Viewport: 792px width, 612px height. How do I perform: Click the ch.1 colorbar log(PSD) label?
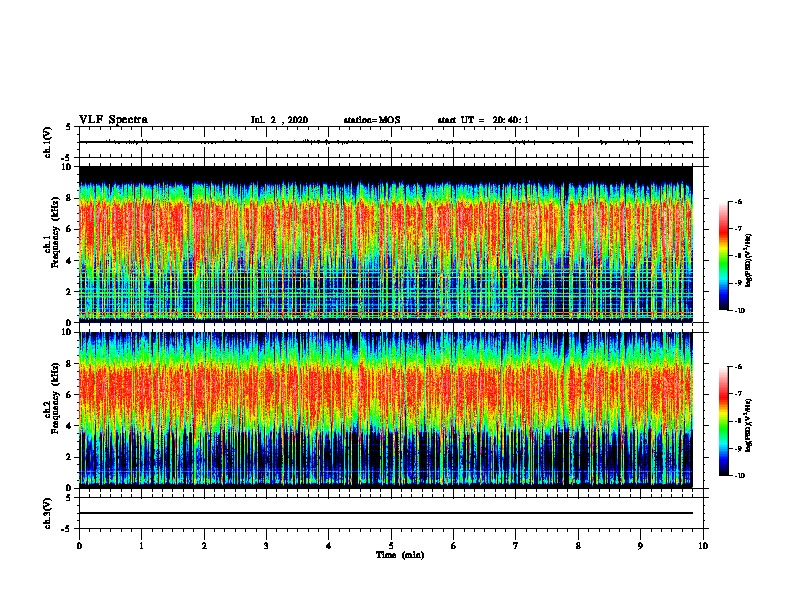point(749,261)
